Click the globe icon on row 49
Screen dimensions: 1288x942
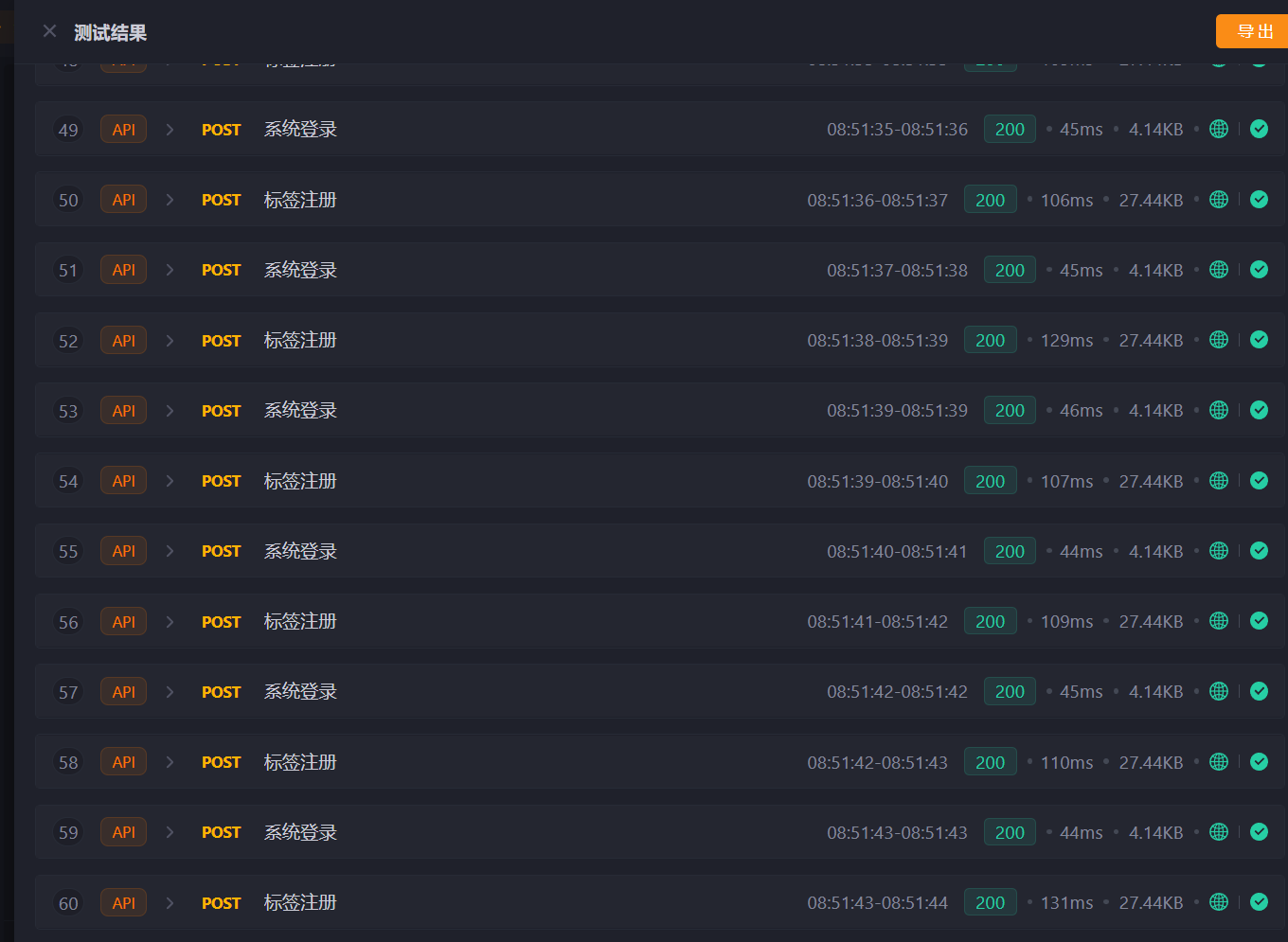point(1219,129)
